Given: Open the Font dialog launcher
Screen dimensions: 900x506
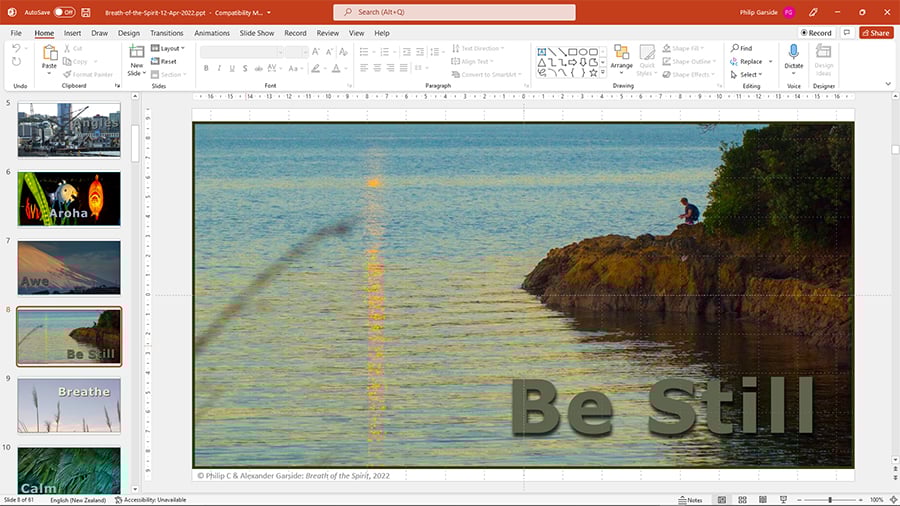Looking at the screenshot, I should (x=349, y=85).
